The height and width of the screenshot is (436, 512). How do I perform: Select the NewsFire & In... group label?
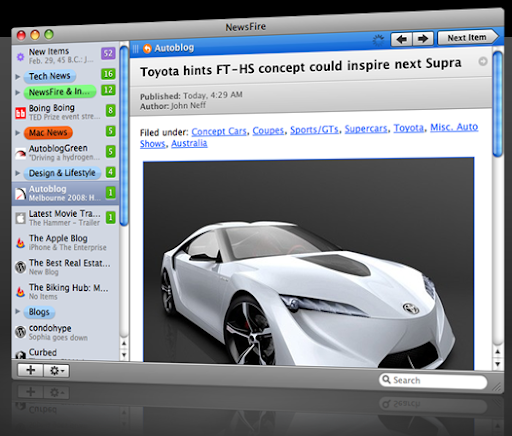pos(60,92)
